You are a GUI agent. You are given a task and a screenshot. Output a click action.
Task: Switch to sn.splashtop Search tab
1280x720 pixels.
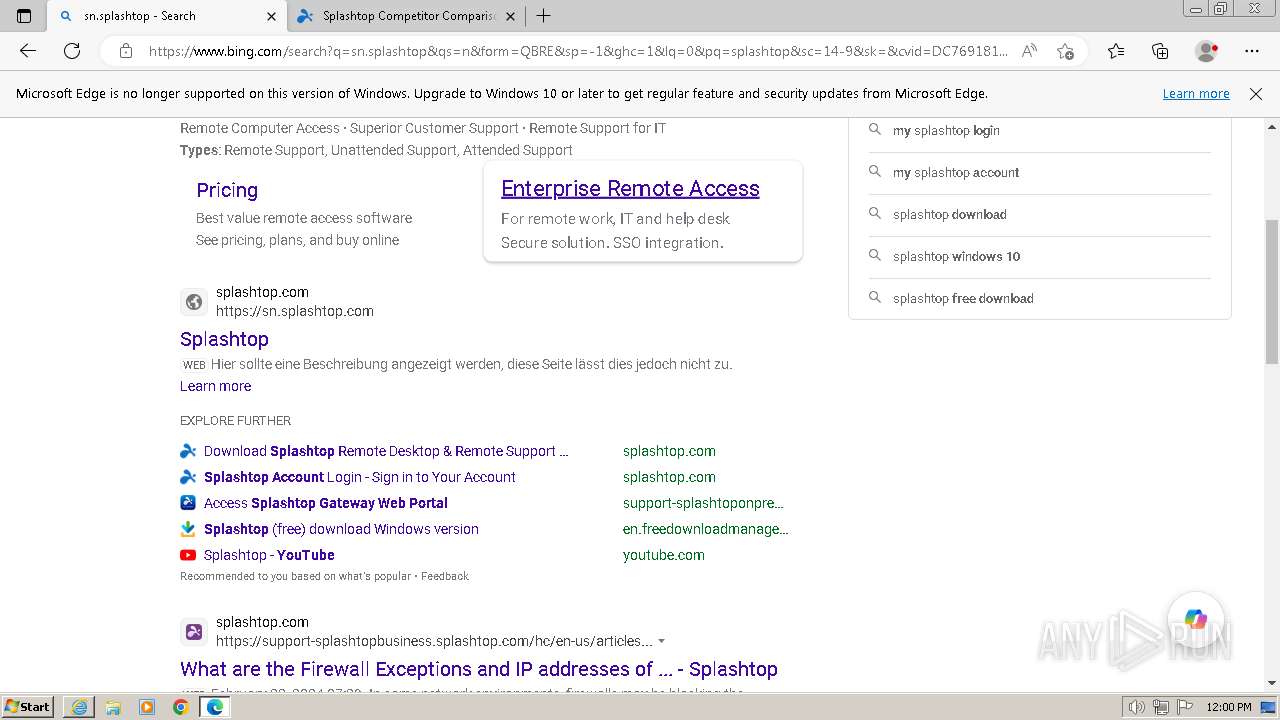[x=168, y=16]
